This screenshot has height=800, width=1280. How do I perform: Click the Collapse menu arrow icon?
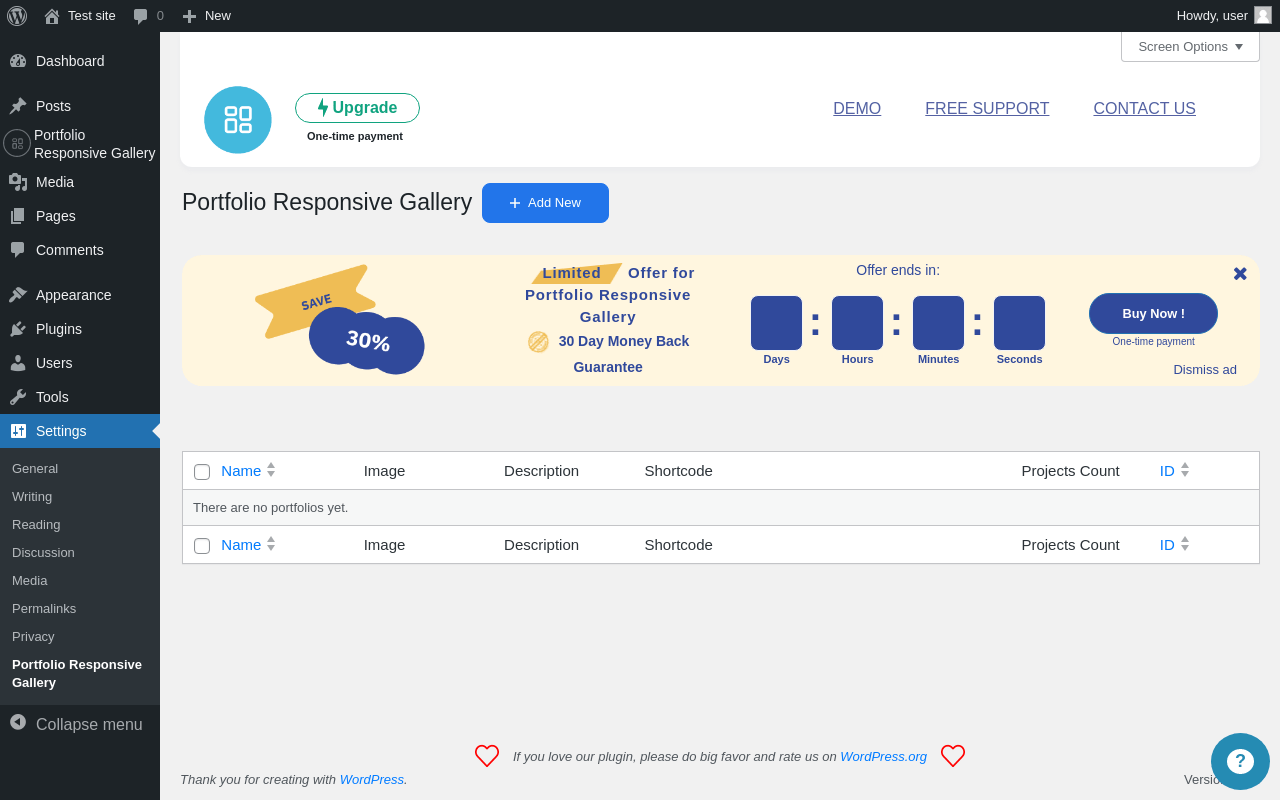click(18, 722)
